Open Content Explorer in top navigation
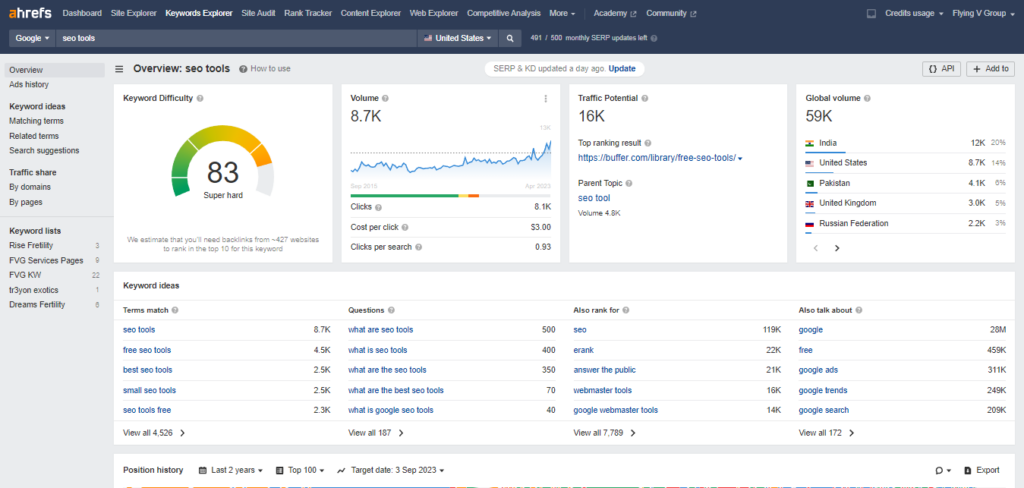This screenshot has width=1024, height=488. [370, 13]
